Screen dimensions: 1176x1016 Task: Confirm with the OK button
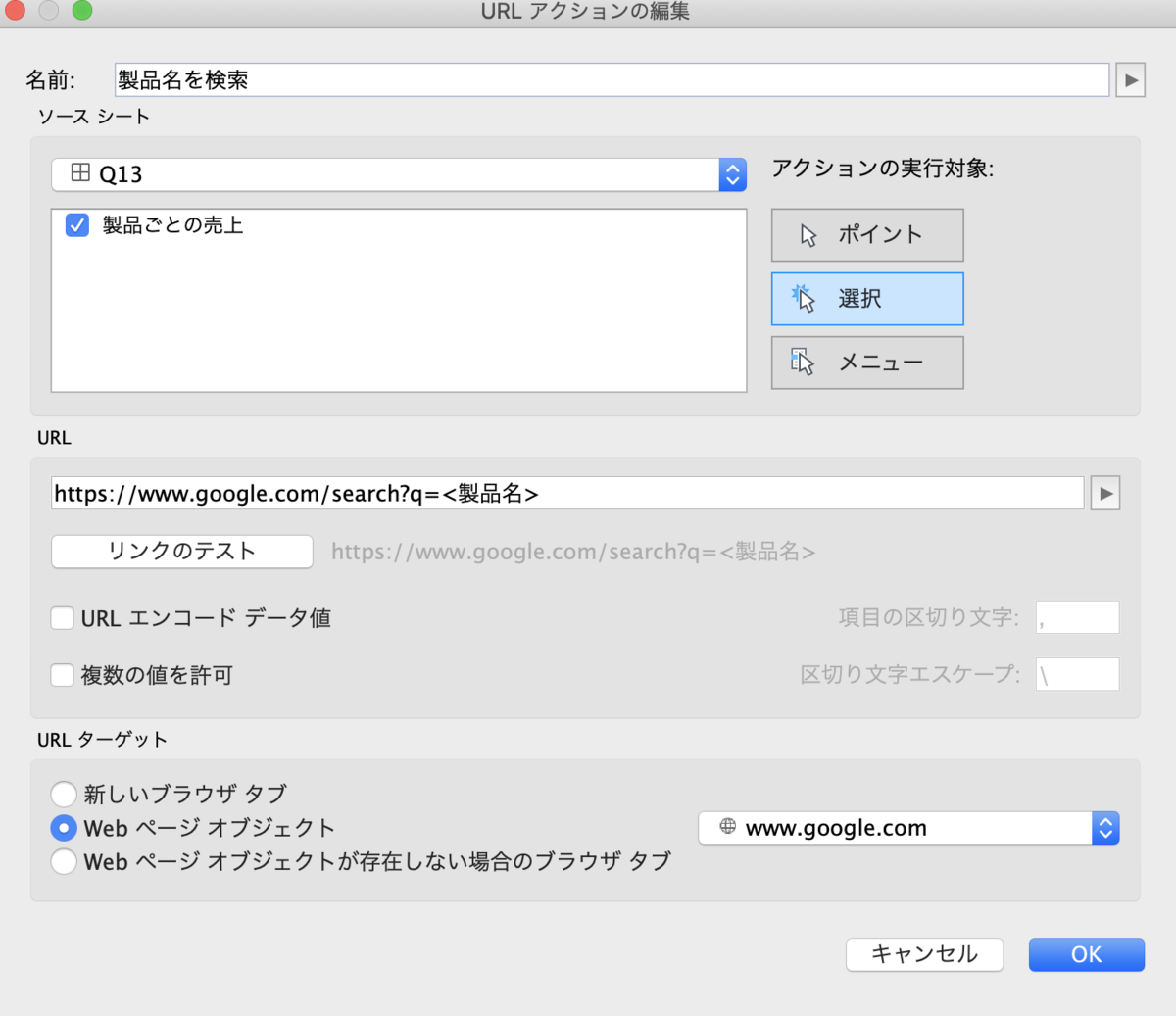point(1086,954)
